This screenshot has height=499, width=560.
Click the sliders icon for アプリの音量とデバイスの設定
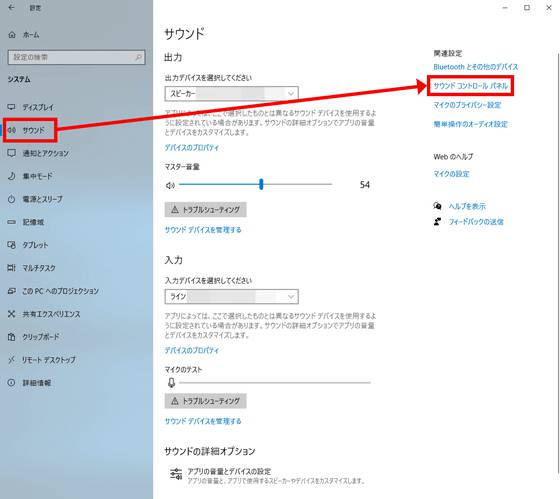(176, 474)
